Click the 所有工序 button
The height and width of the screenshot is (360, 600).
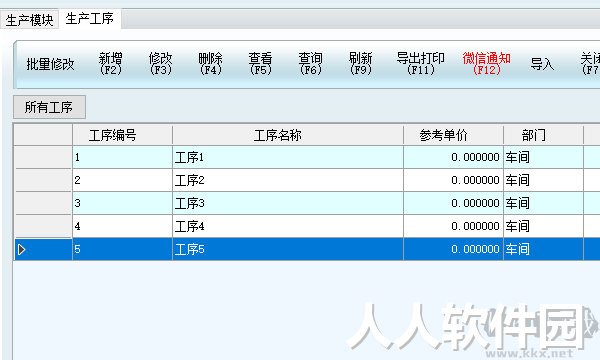click(x=49, y=107)
